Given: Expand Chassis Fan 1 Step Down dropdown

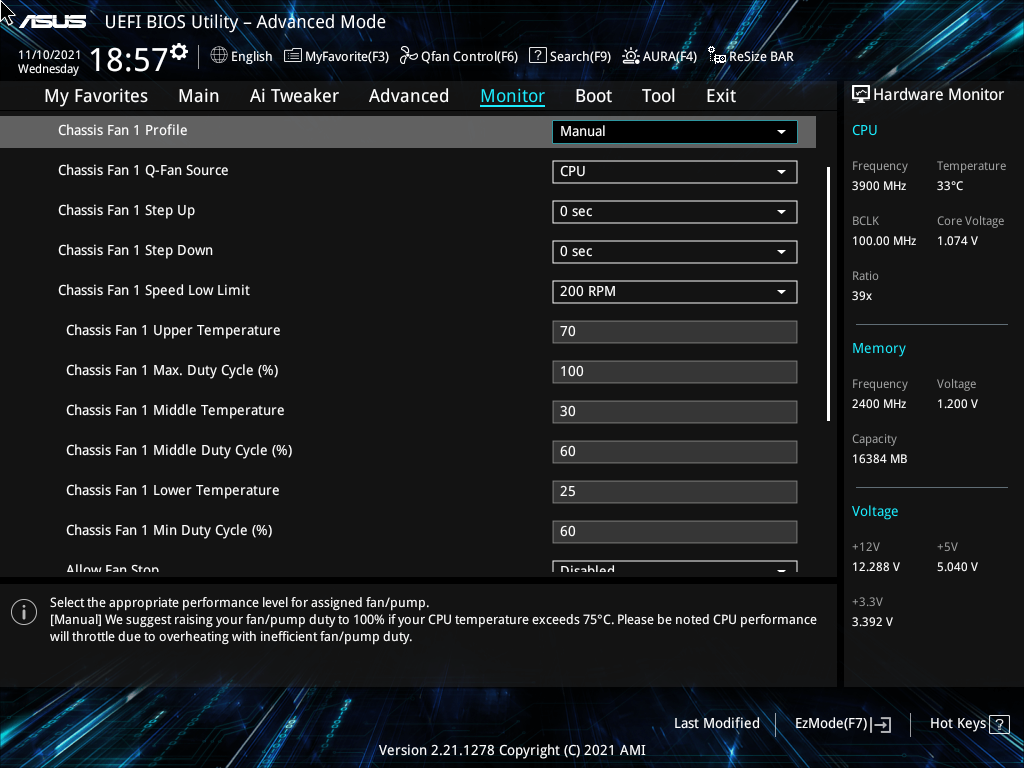Looking at the screenshot, I should (675, 251).
